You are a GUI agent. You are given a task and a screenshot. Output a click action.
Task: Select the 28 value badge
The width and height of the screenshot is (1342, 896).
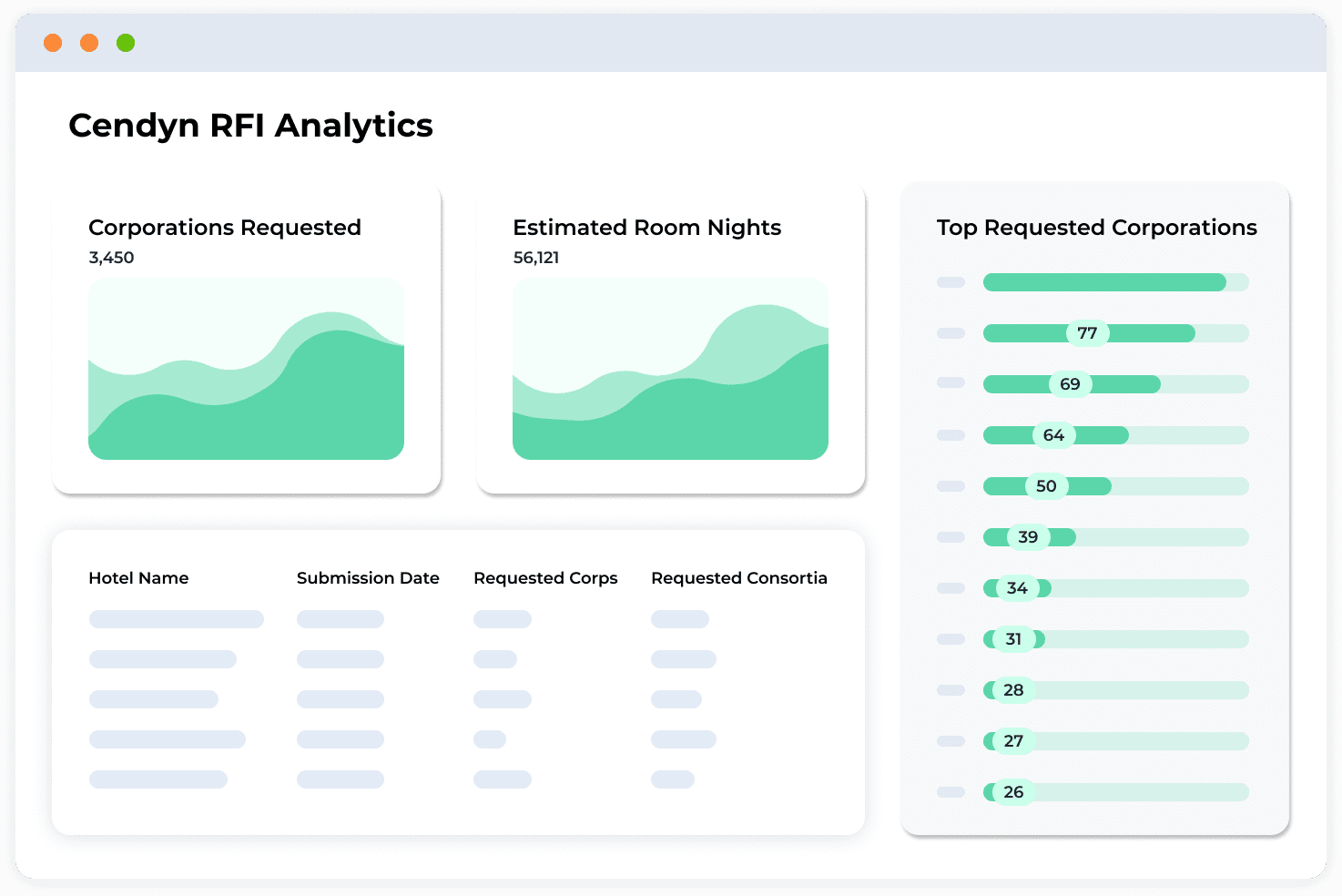pos(1013,690)
